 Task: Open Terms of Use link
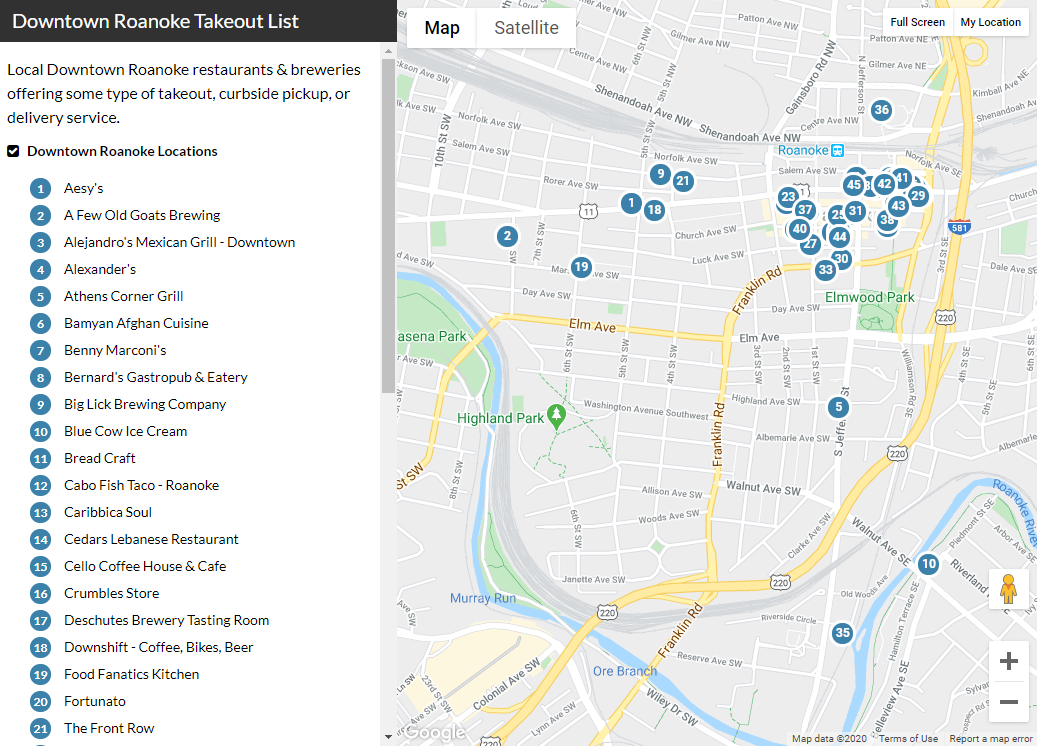(908, 739)
